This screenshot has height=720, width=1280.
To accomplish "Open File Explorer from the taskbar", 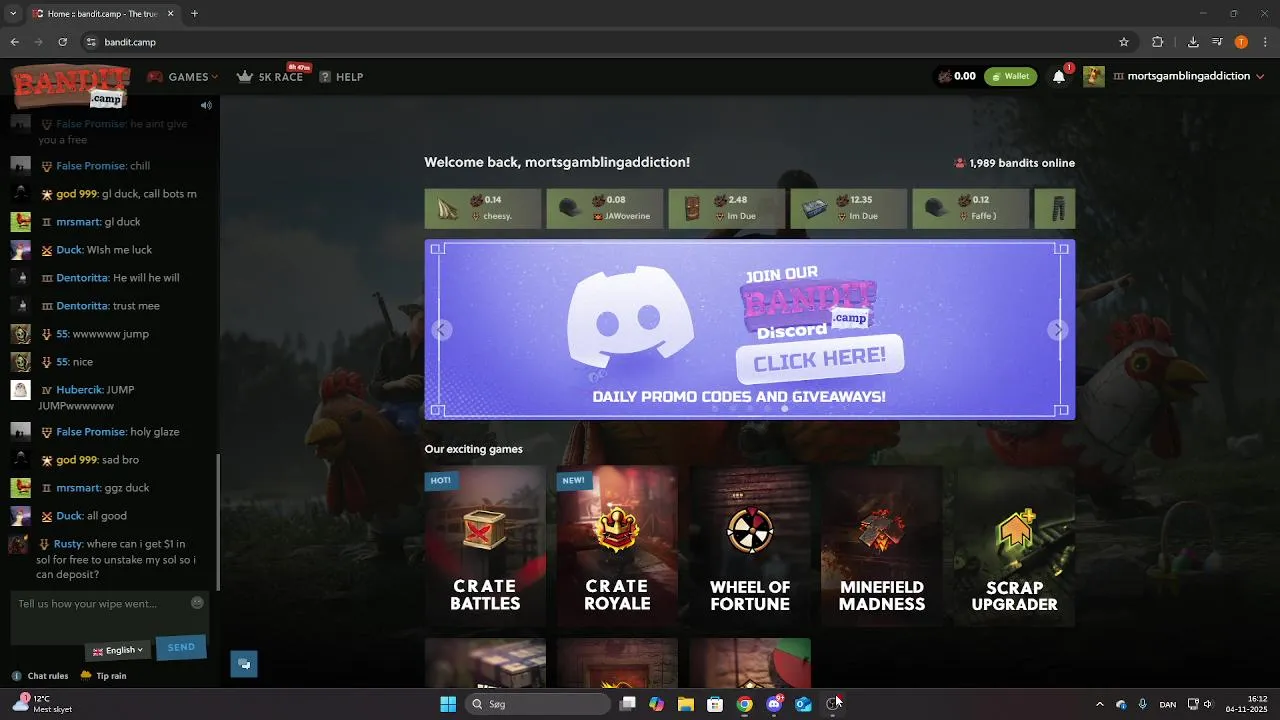I will (x=685, y=704).
